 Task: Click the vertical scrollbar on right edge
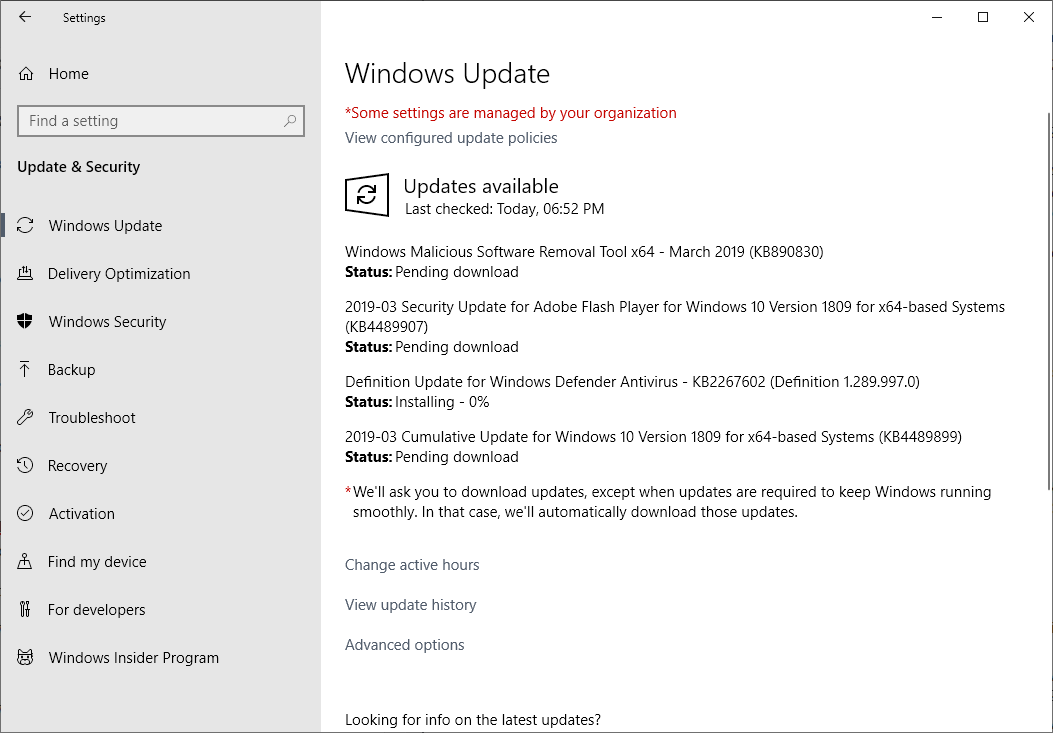1048,302
